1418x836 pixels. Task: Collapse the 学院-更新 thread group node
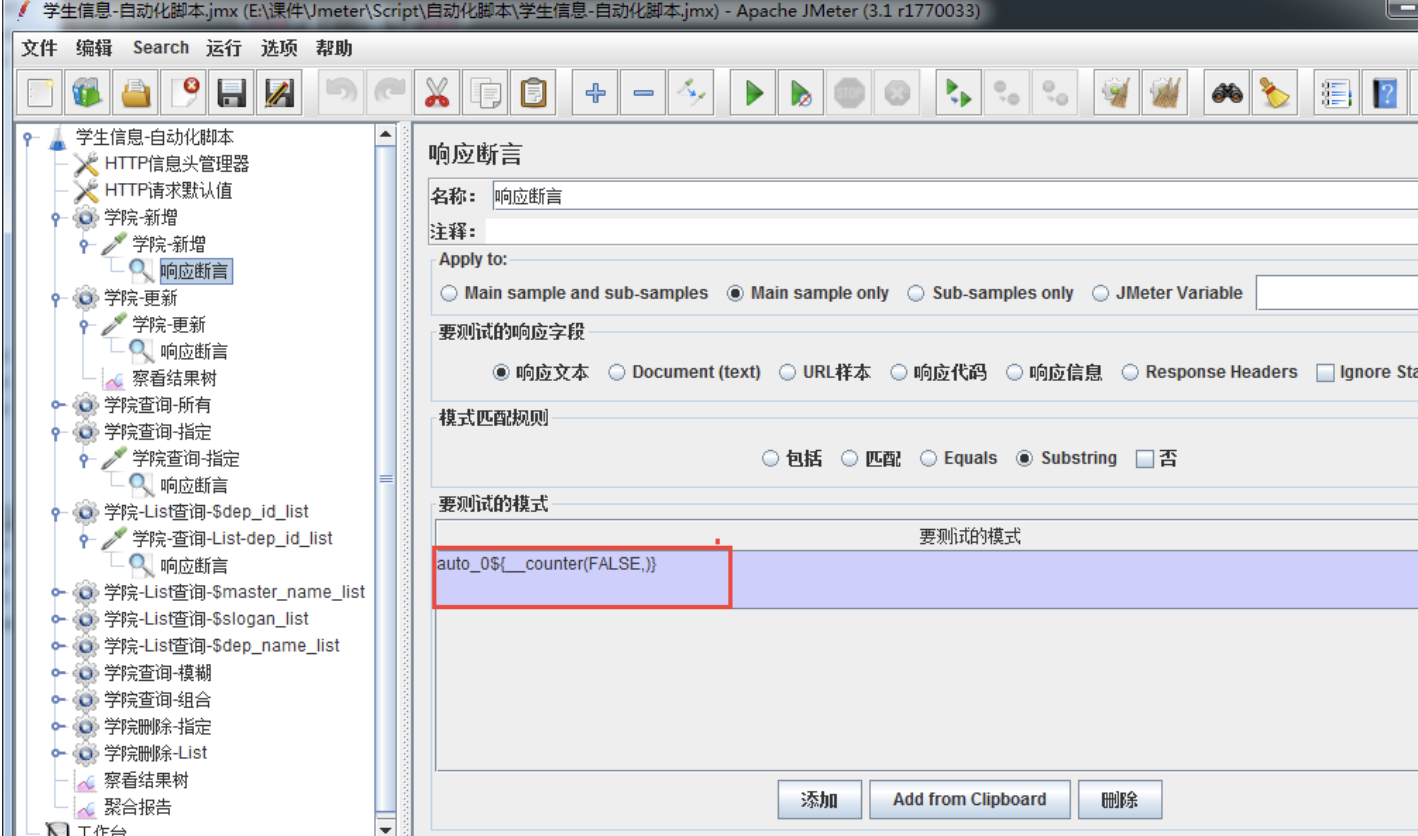point(58,298)
